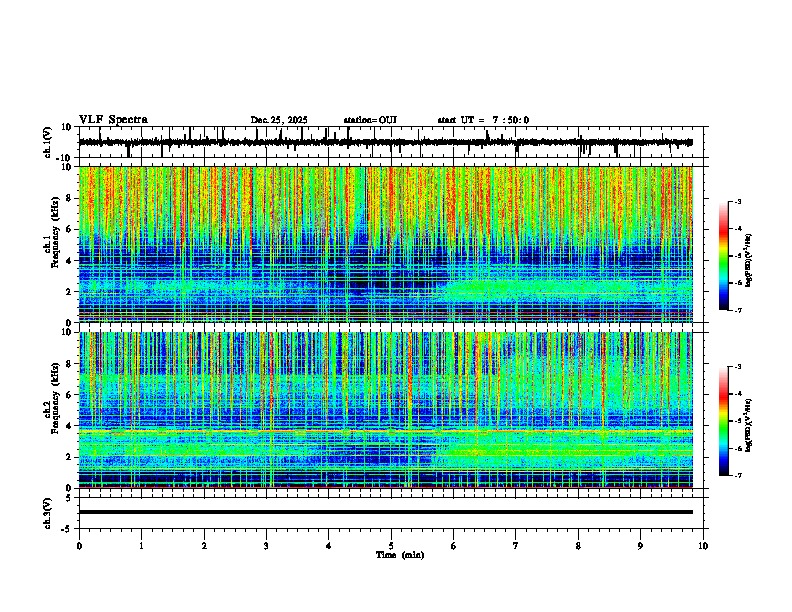Click the "5" tick on ch.3(V) axis
The height and width of the screenshot is (612, 792).
click(x=70, y=498)
